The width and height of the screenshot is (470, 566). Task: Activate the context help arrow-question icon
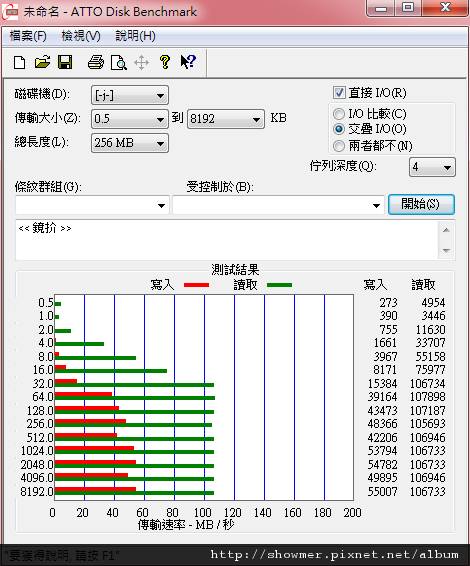pyautogui.click(x=188, y=62)
